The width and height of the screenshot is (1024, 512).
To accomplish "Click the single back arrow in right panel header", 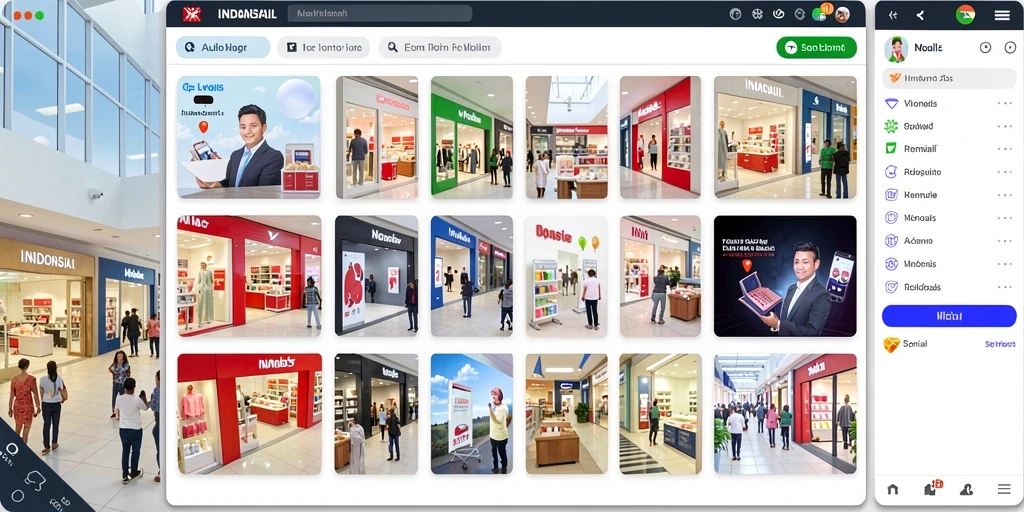I will [x=920, y=15].
